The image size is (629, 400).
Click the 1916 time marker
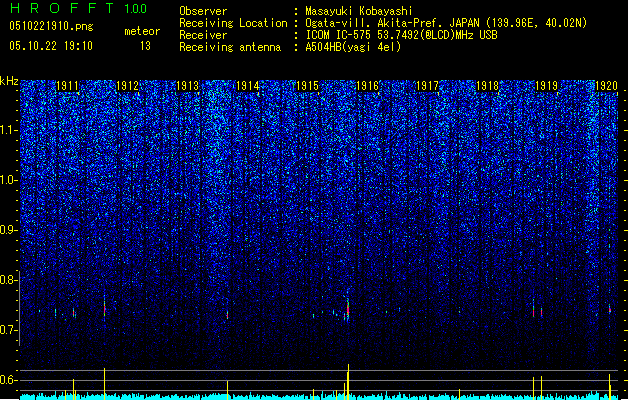[x=367, y=86]
